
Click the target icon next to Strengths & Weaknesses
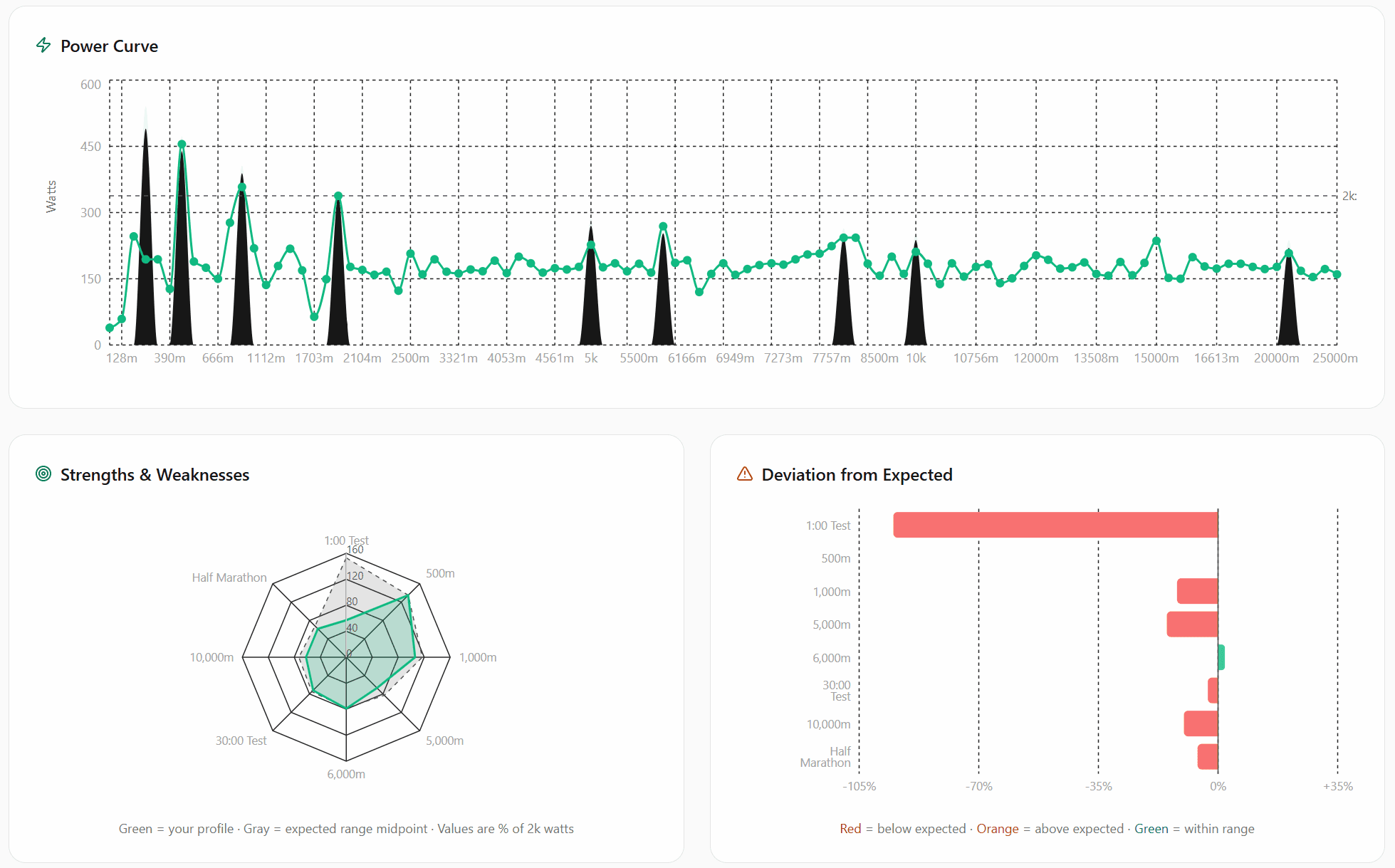pos(43,474)
